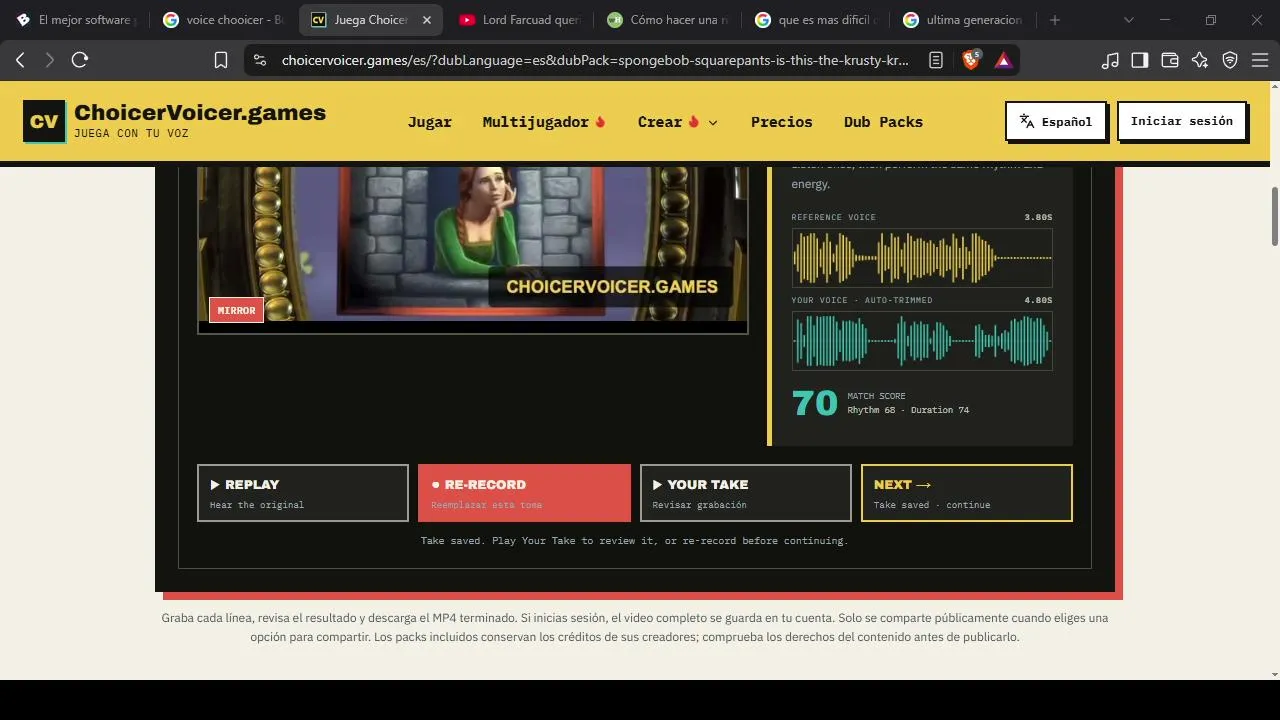Open the Dub Packs nav item
The width and height of the screenshot is (1280, 720).
pyautogui.click(x=883, y=122)
